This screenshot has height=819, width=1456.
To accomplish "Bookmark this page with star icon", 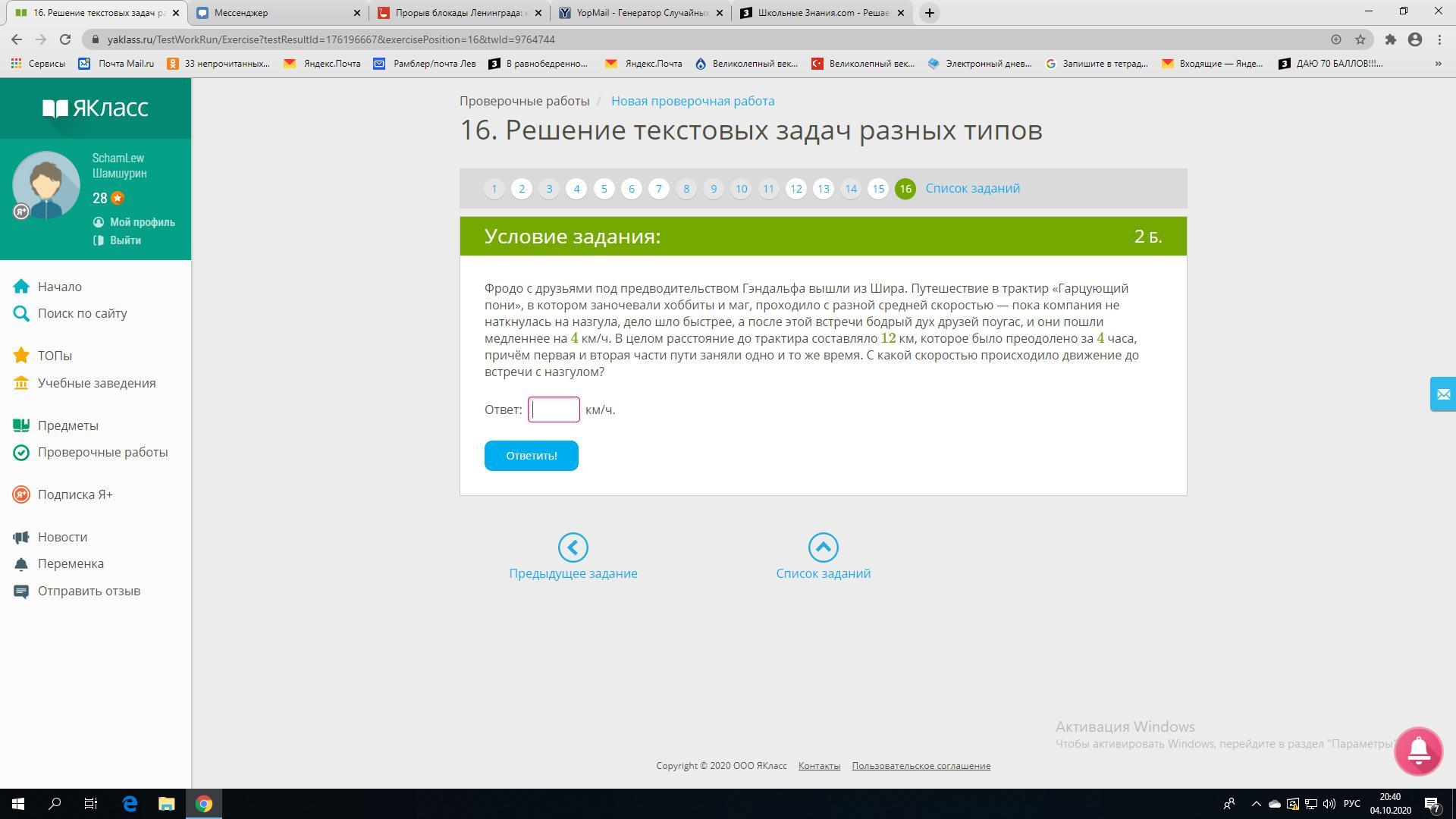I will [x=1360, y=39].
